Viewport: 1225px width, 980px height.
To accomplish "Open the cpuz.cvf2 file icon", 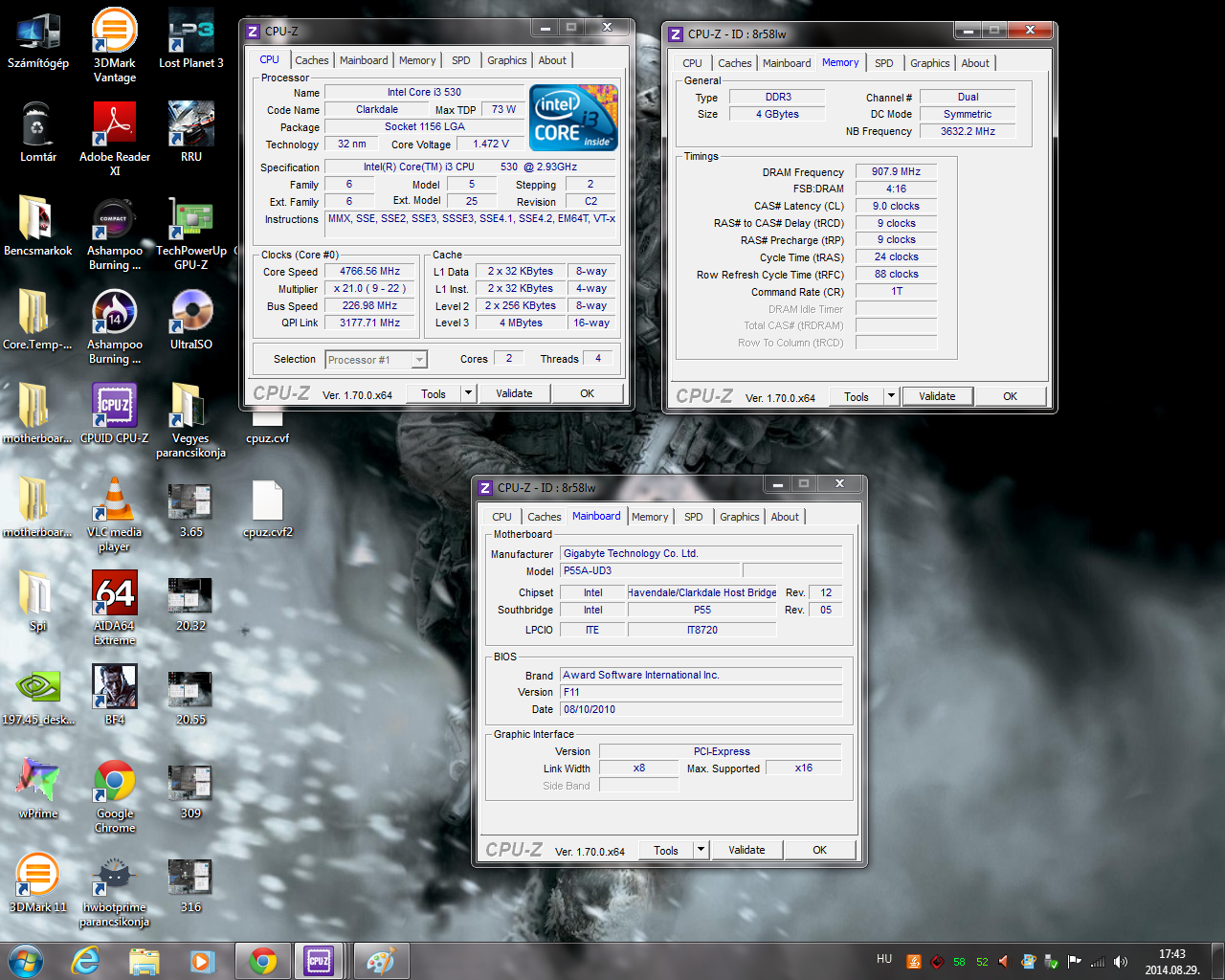I will point(268,508).
